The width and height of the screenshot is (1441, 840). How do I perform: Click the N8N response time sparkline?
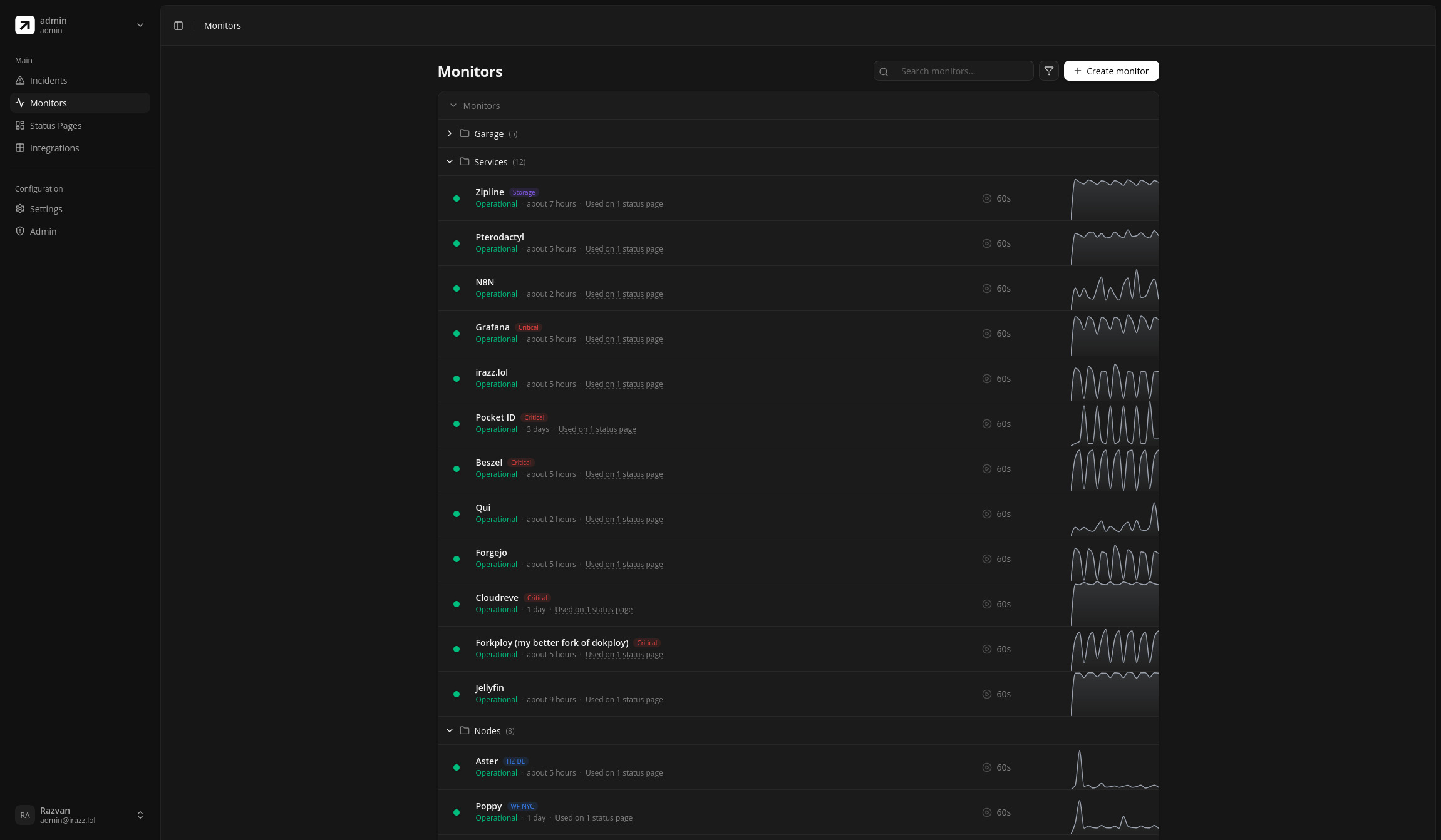(1115, 289)
